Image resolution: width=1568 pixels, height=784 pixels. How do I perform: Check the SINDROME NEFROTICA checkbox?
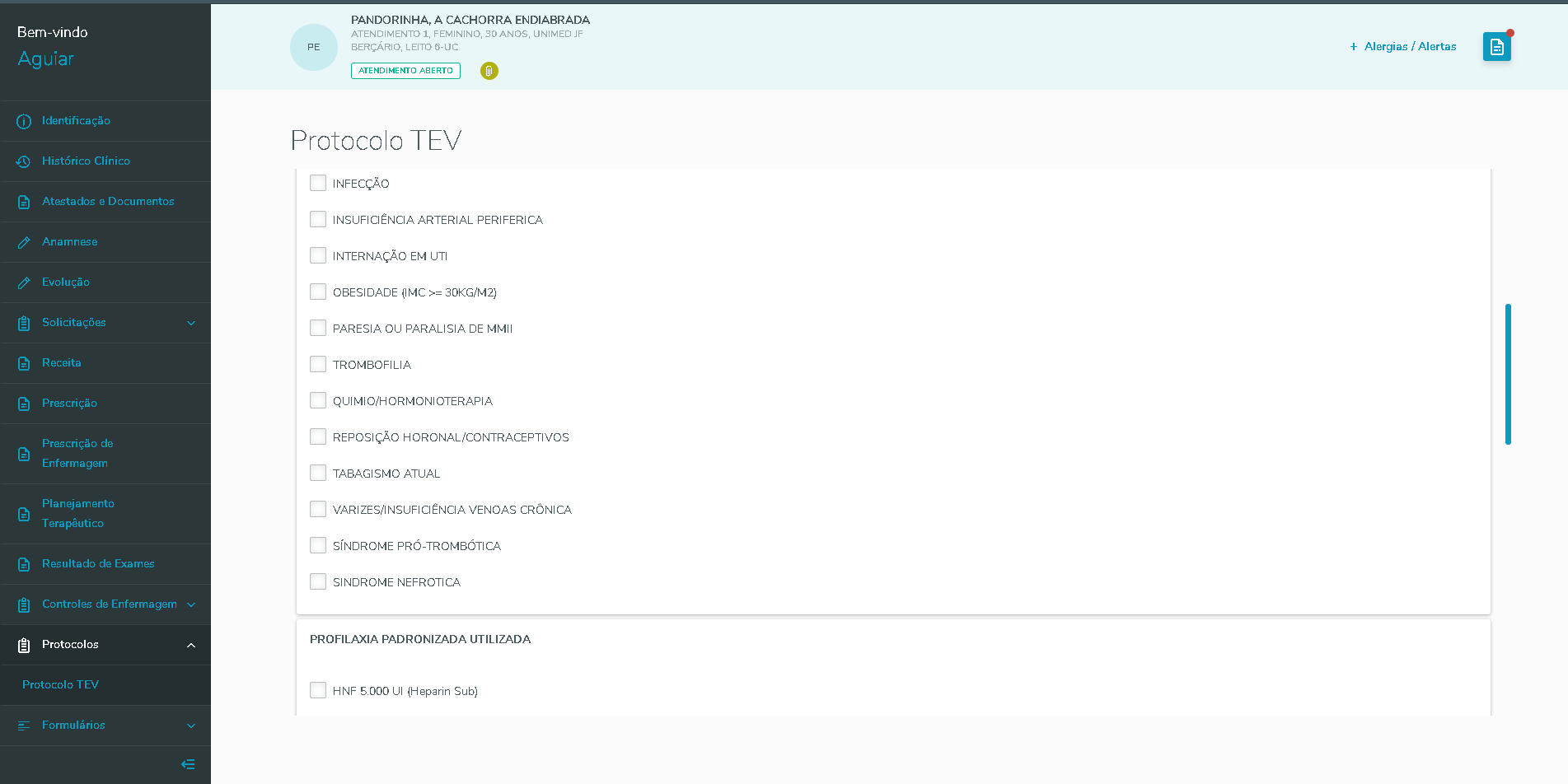click(x=318, y=581)
